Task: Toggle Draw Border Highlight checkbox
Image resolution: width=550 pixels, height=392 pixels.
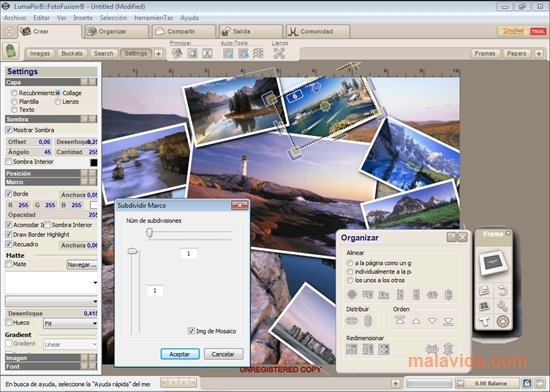Action: point(9,235)
